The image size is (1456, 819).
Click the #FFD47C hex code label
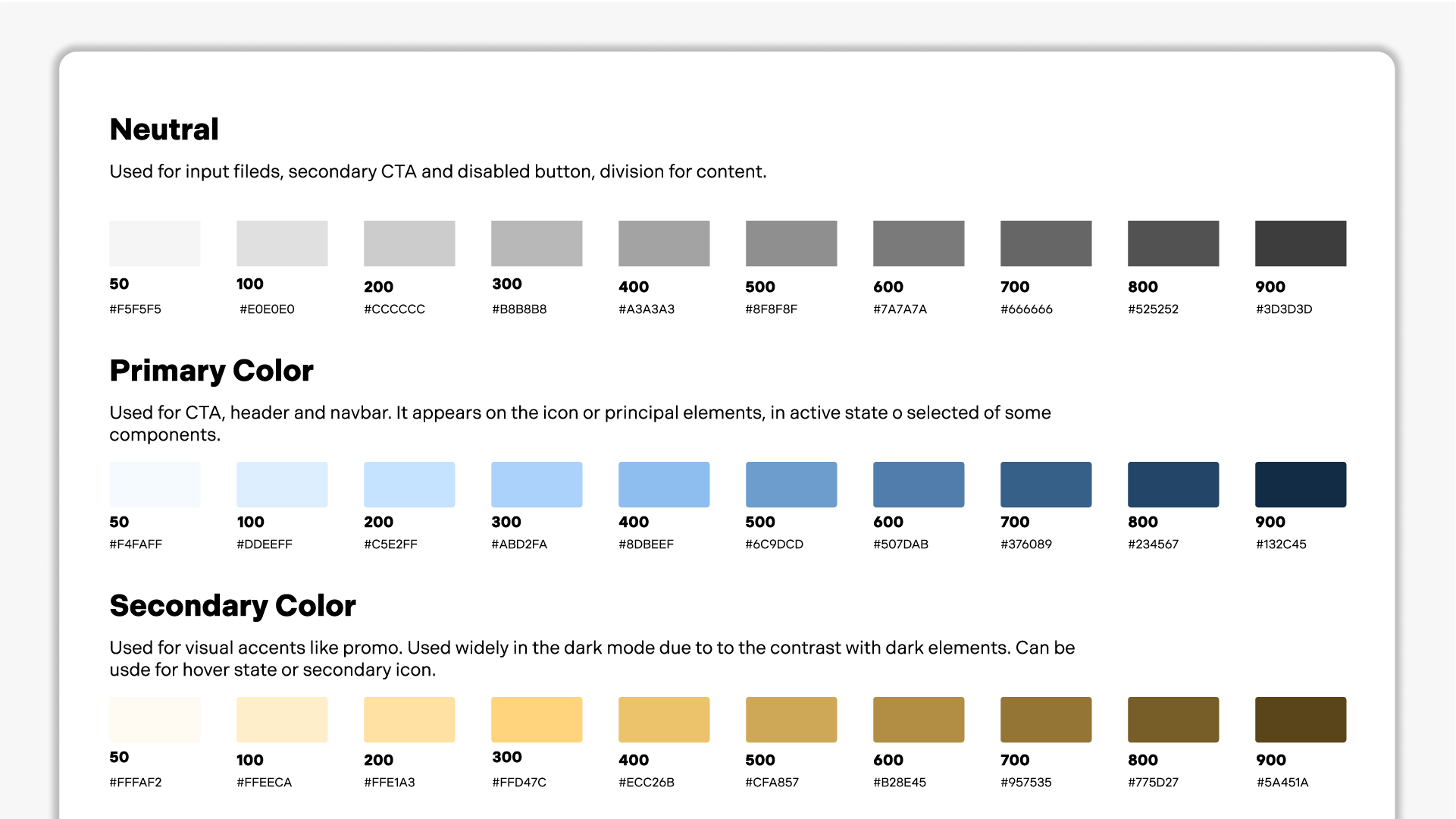(519, 783)
